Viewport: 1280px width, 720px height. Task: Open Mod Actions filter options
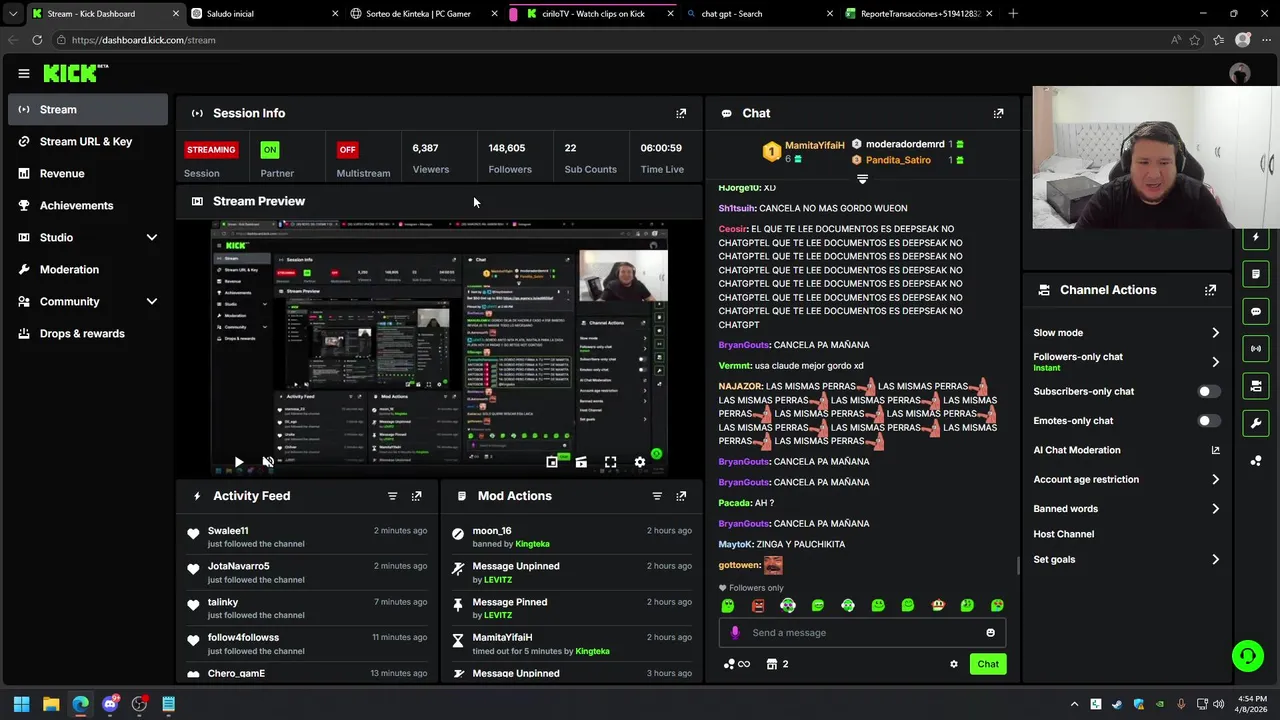click(657, 496)
